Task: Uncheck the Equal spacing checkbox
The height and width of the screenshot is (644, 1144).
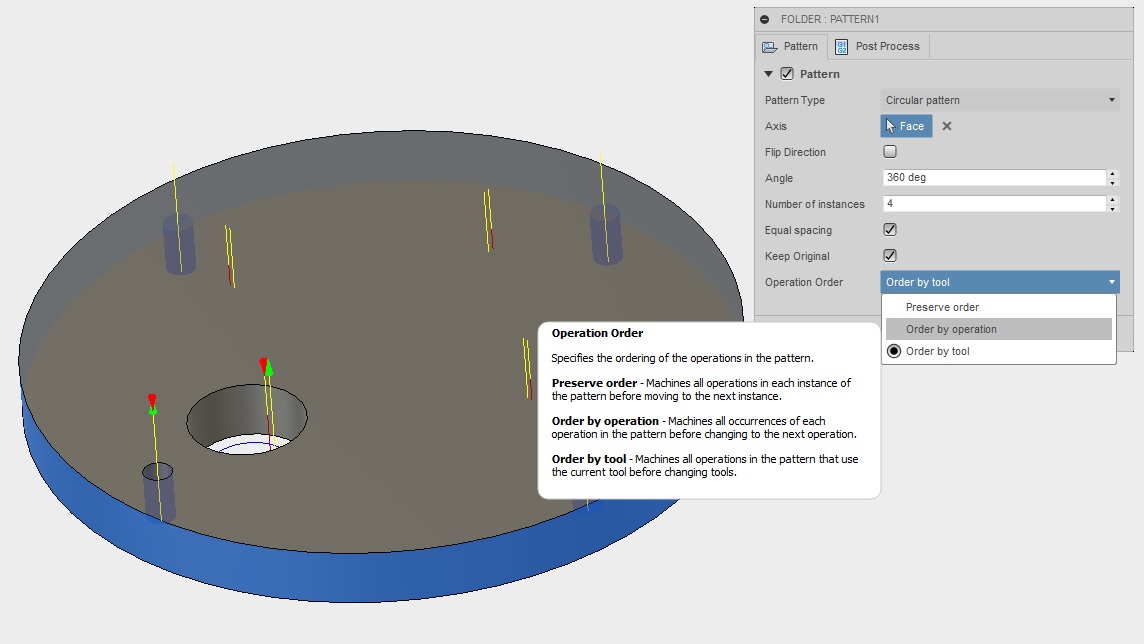Action: [x=889, y=229]
